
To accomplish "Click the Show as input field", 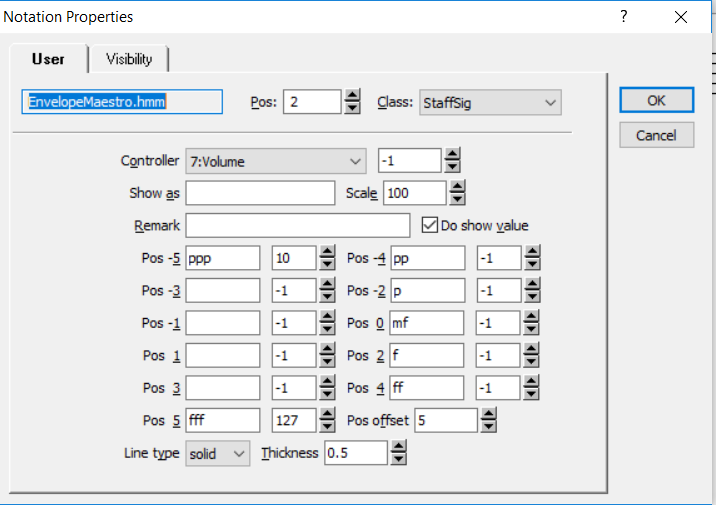I will (260, 193).
